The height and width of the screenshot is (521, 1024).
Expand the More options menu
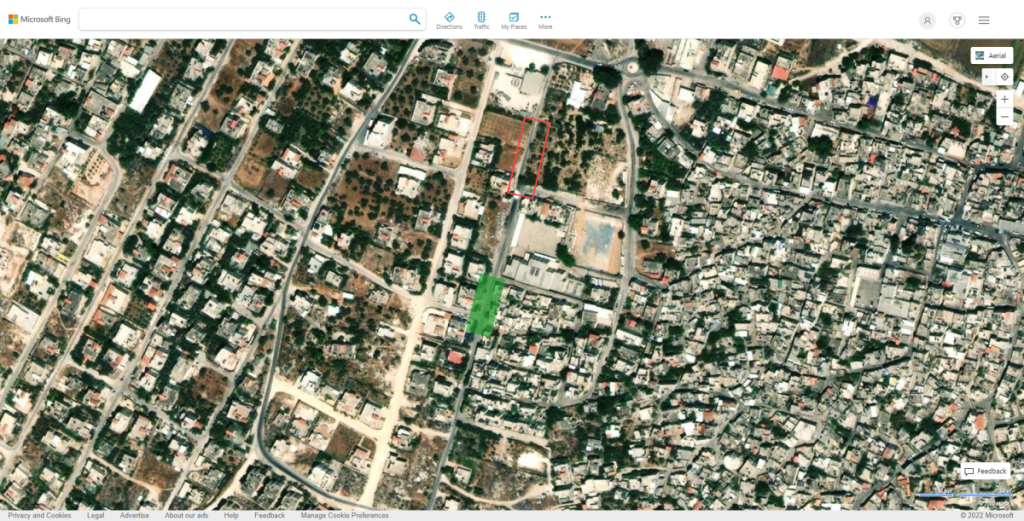pos(545,20)
